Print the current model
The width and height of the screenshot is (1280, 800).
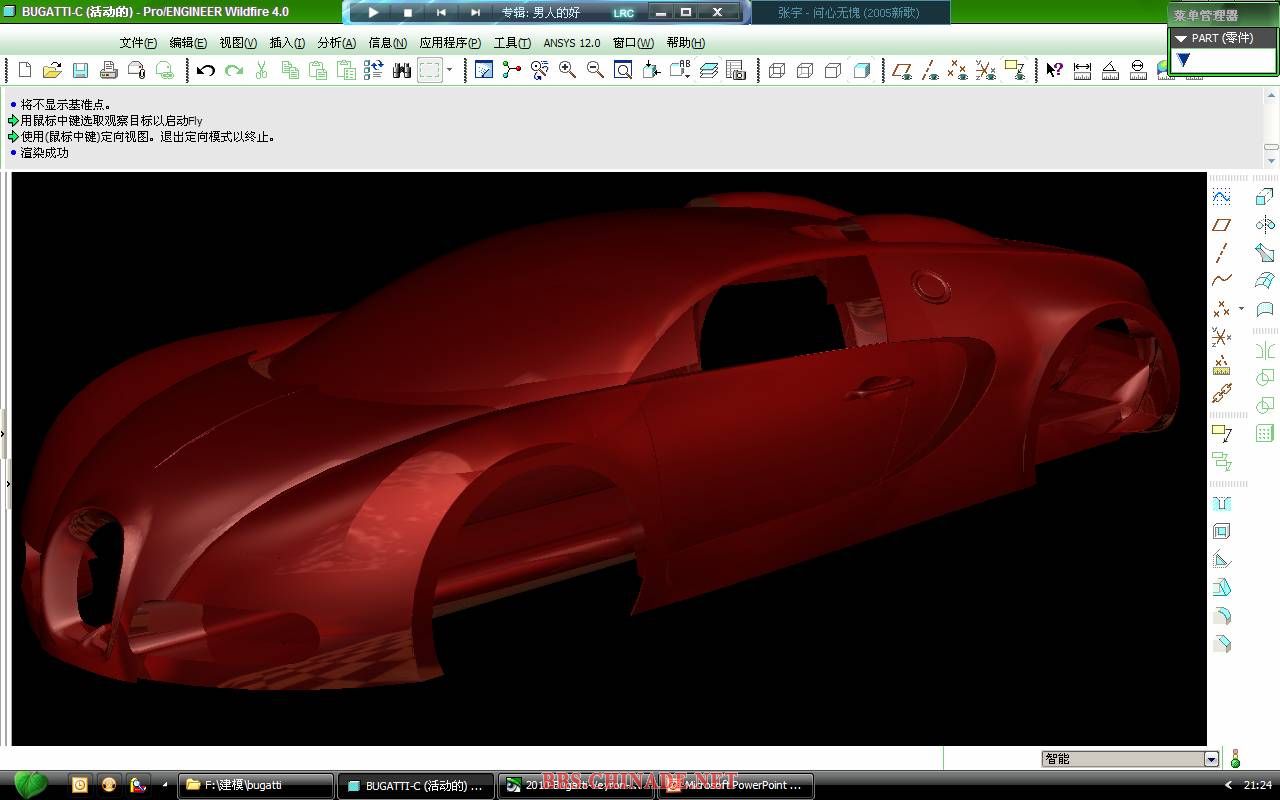(109, 70)
